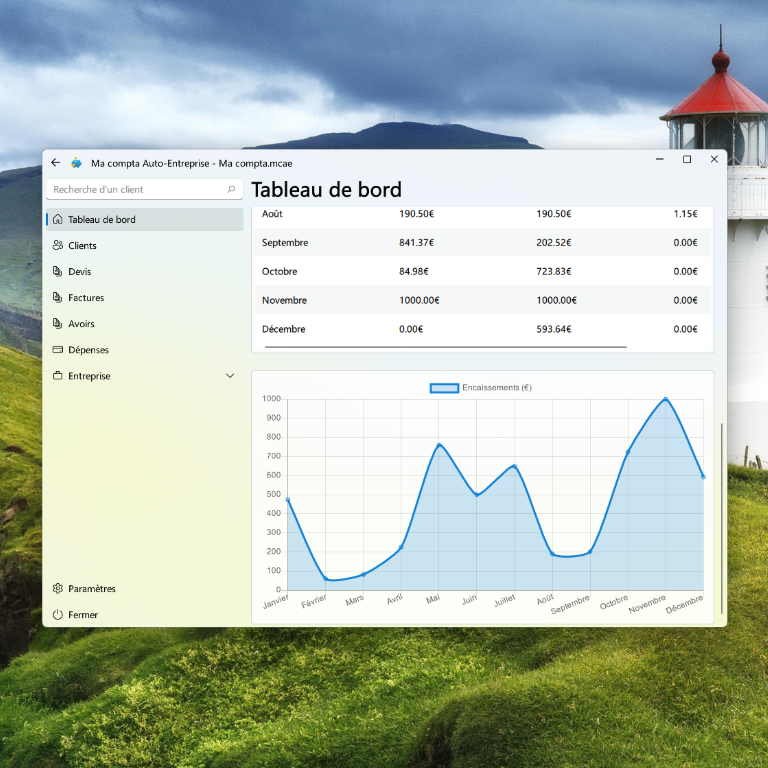Click the Ma compta app logo icon
768x768 pixels.
click(x=77, y=162)
